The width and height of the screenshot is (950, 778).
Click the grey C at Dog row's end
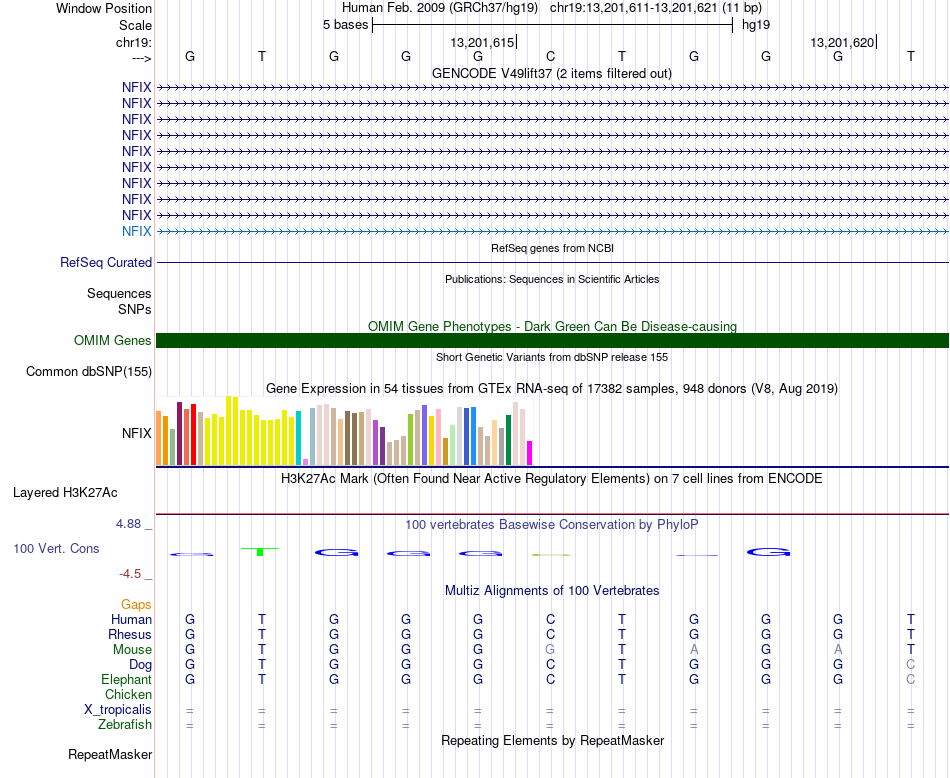pos(911,665)
